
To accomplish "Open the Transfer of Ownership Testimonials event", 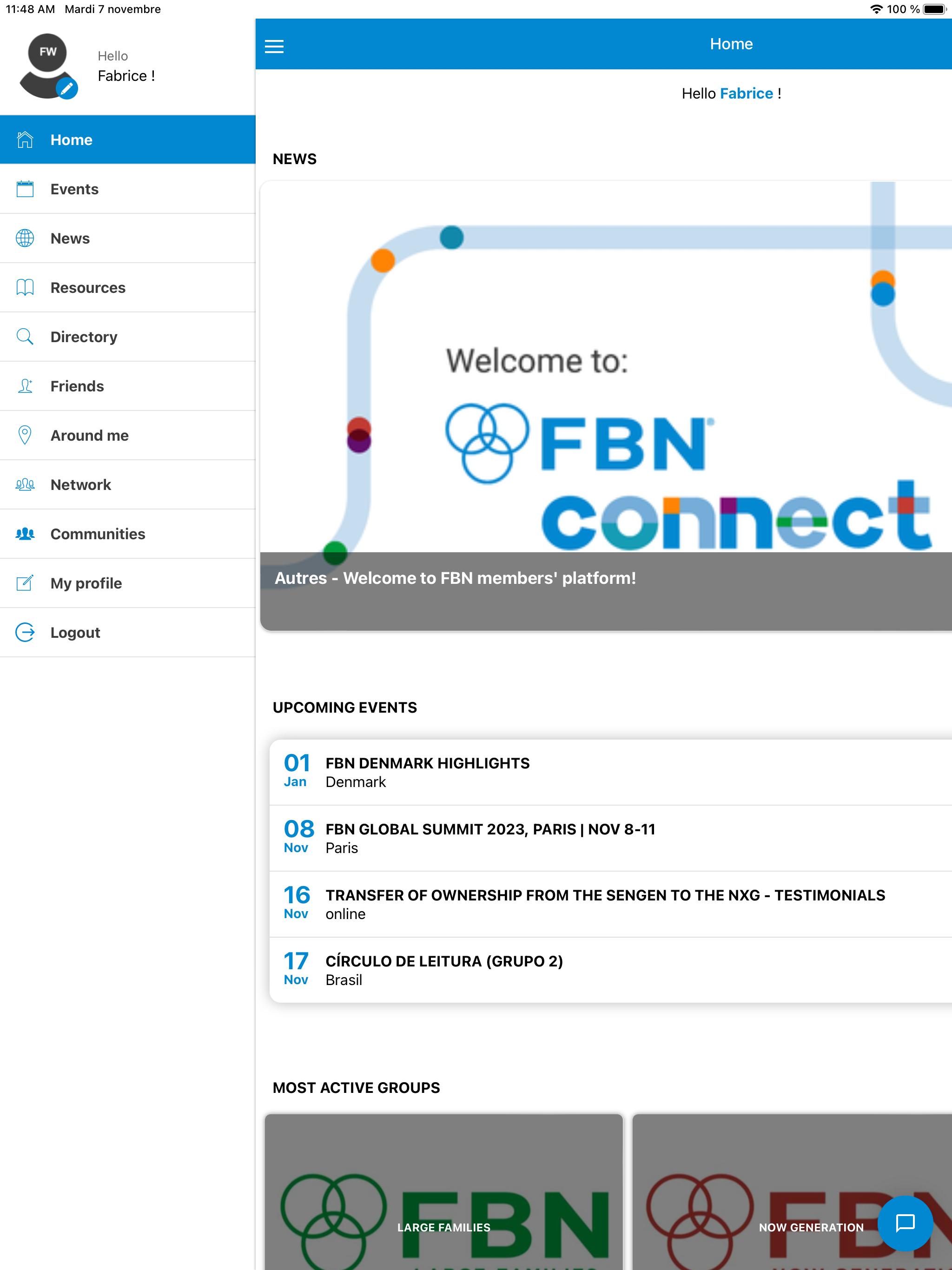I will (610, 904).
